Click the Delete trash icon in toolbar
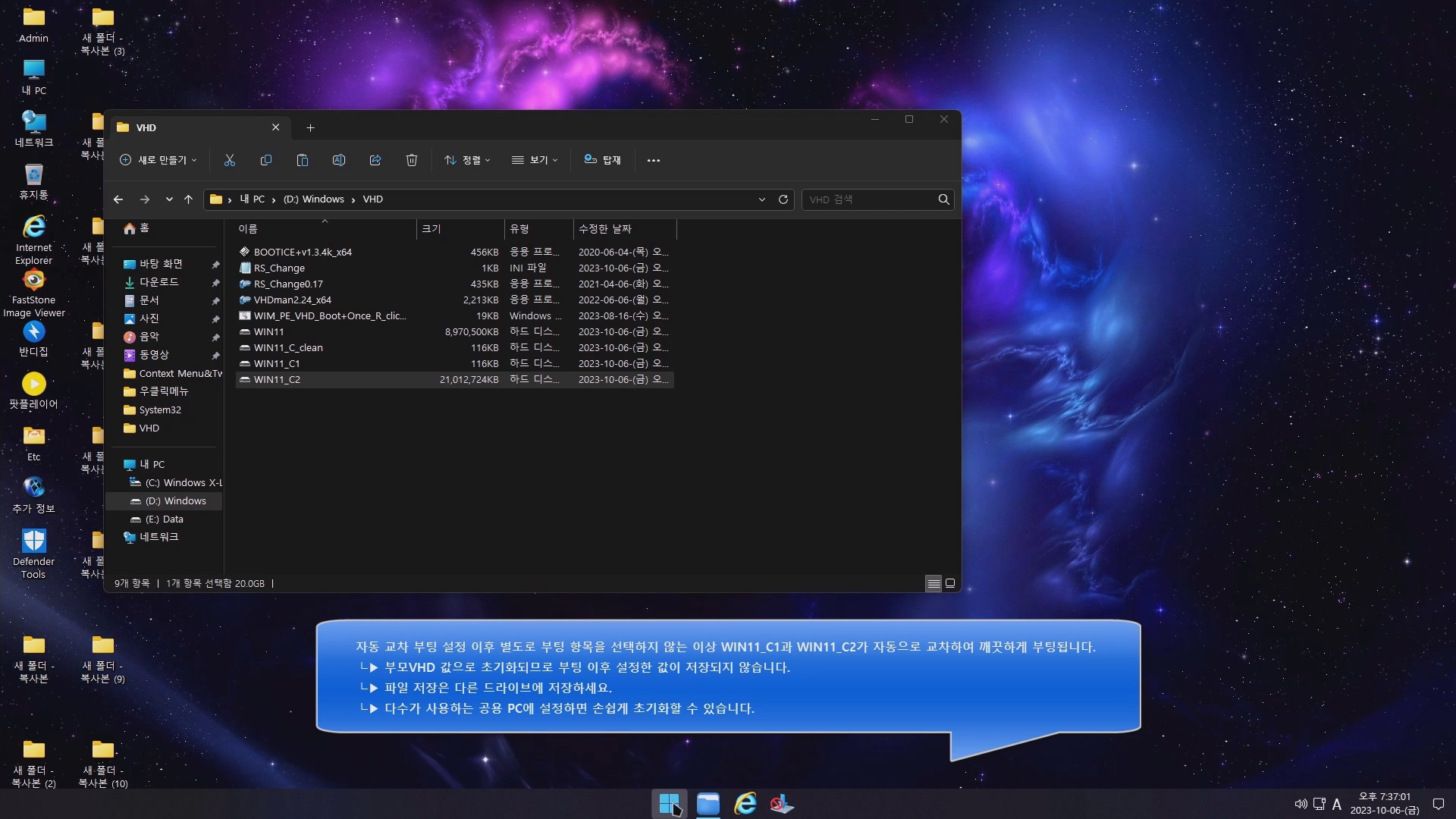Image resolution: width=1456 pixels, height=819 pixels. click(x=412, y=160)
